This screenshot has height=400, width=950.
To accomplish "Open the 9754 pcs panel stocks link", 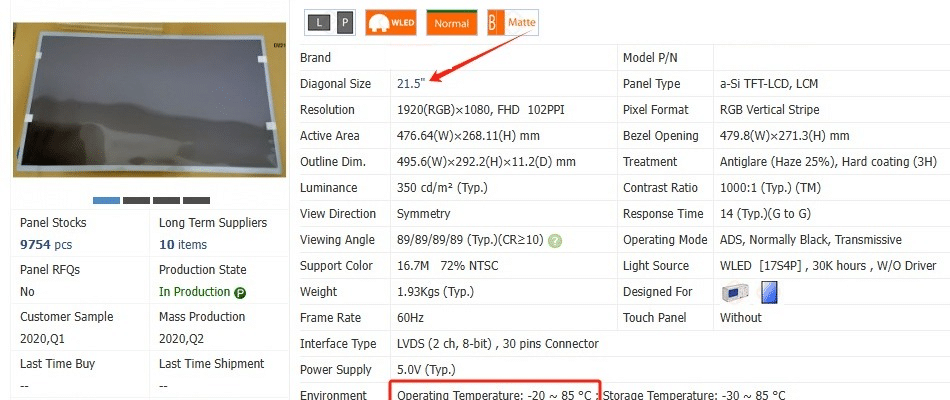I will point(46,245).
